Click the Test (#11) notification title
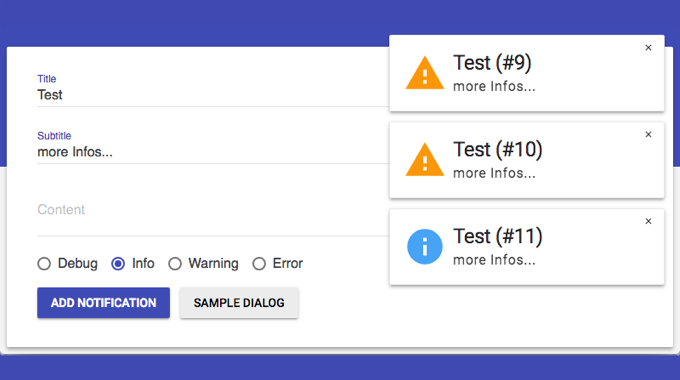680x380 pixels. click(498, 236)
